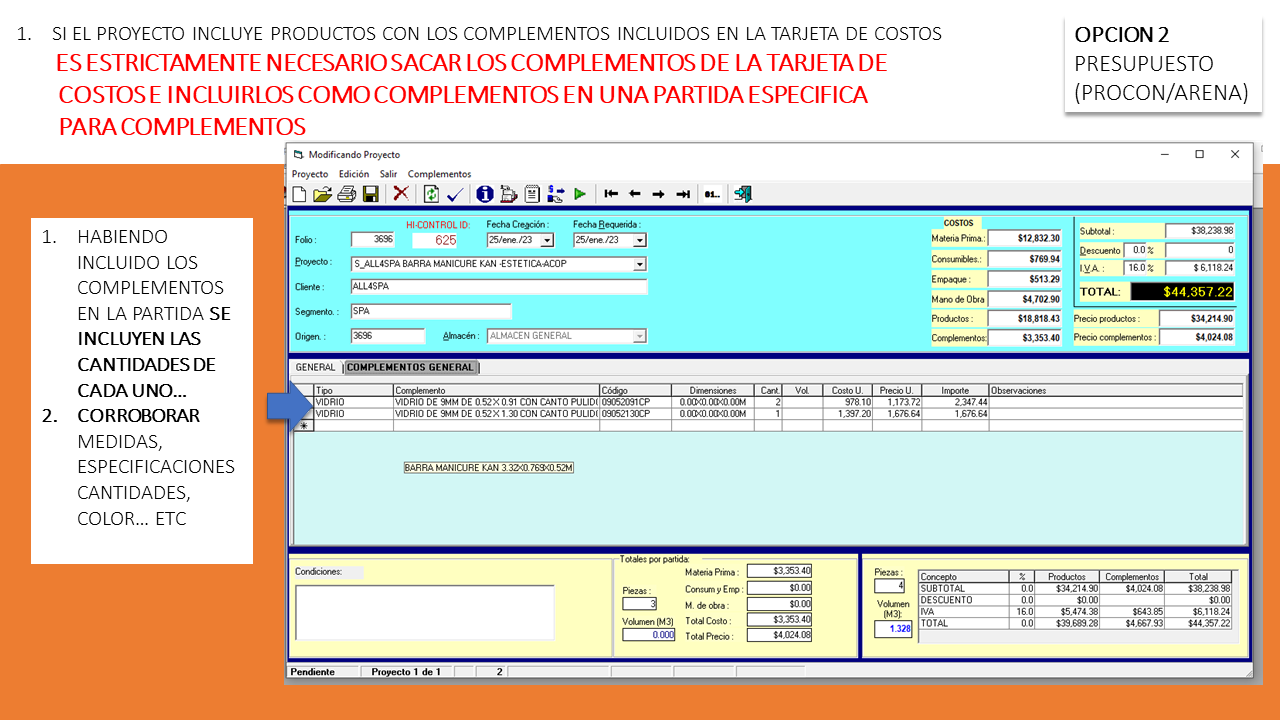
Task: Open the blue information icon
Action: point(485,194)
